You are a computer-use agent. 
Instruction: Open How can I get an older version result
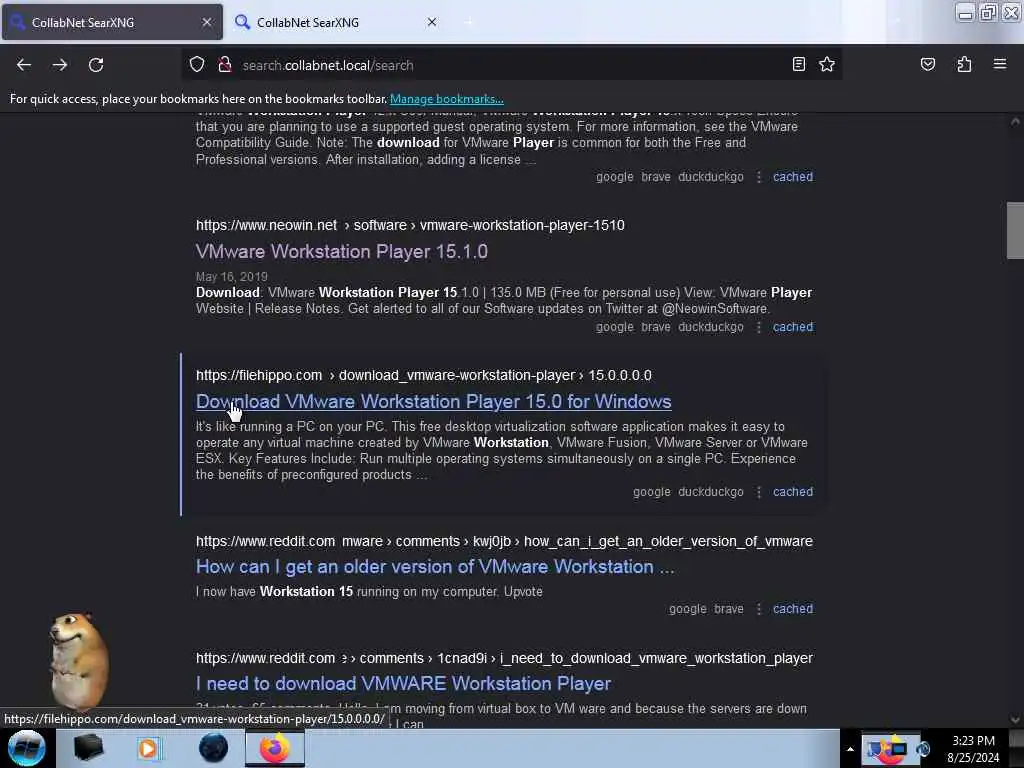[435, 567]
